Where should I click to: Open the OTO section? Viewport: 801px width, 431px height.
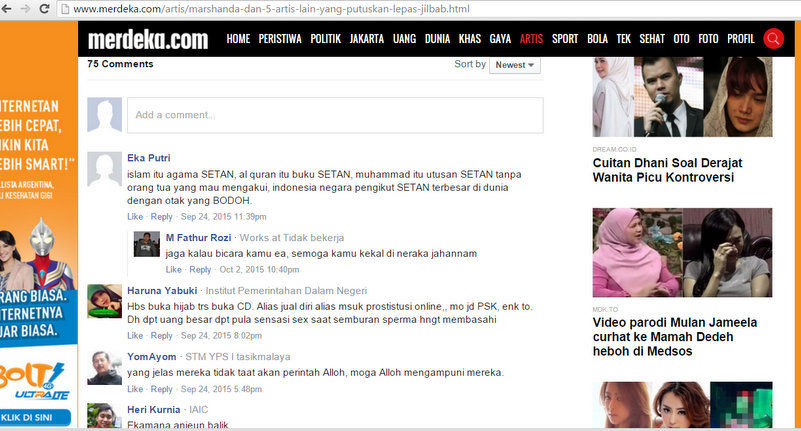[x=681, y=39]
